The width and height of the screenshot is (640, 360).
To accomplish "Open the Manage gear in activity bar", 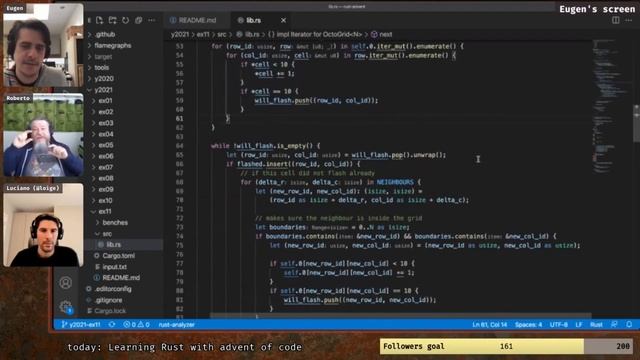I will pos(65,307).
